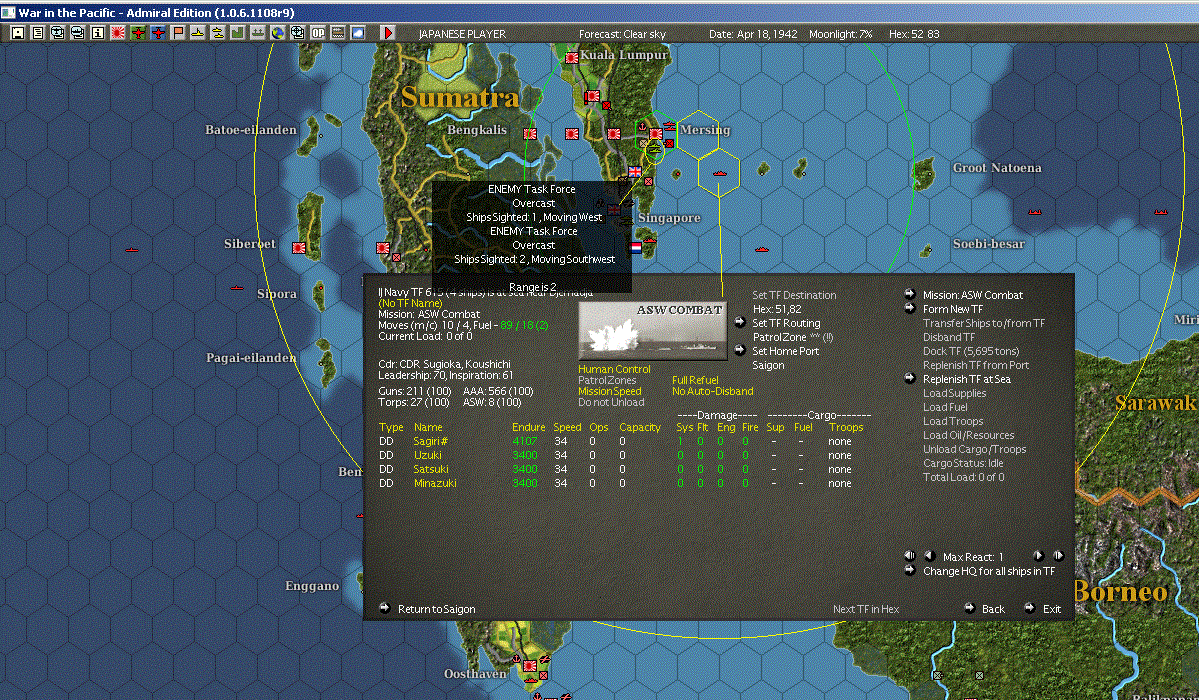
Task: Click the OP toolbar icon
Action: (x=317, y=33)
